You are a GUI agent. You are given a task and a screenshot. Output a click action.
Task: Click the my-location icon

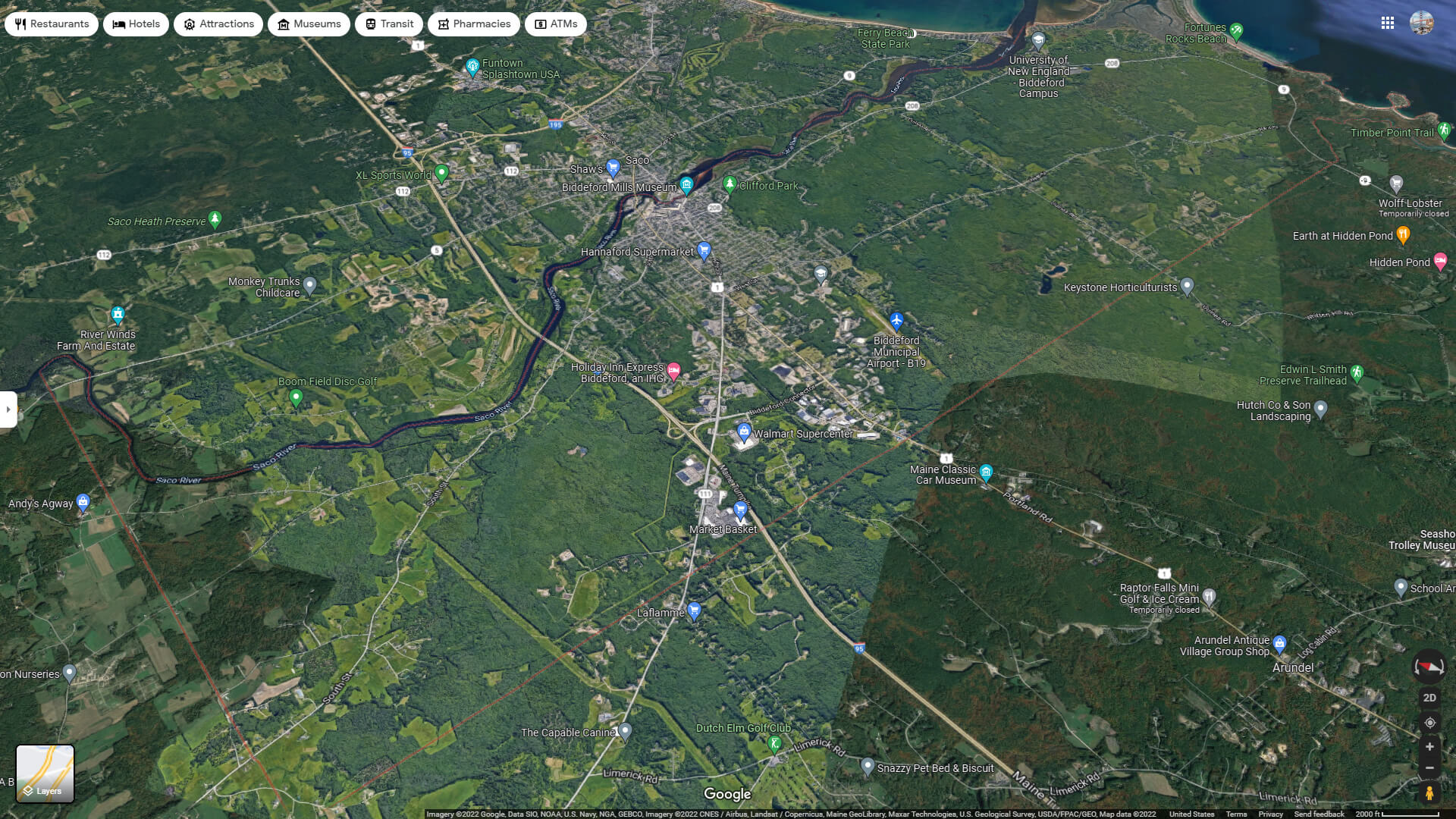[x=1430, y=721]
